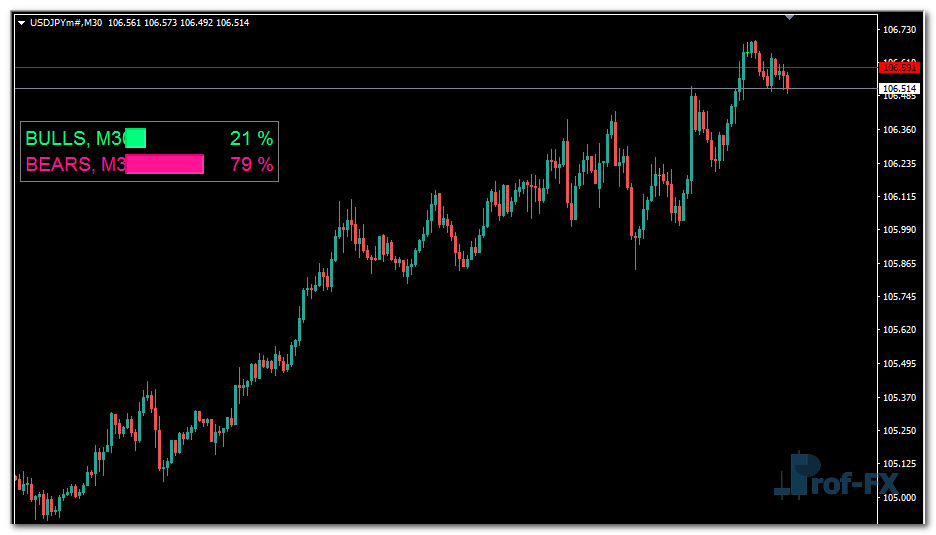Click the USDJPYm#,M30 chart title text
This screenshot has width=936, height=535.
pyautogui.click(x=66, y=22)
